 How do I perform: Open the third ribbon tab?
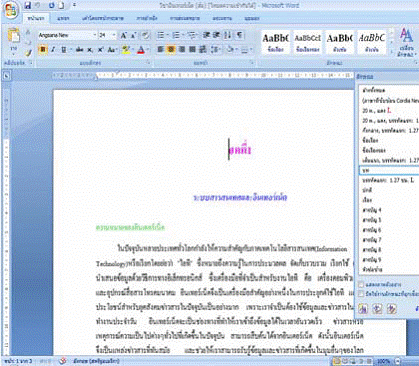point(103,18)
